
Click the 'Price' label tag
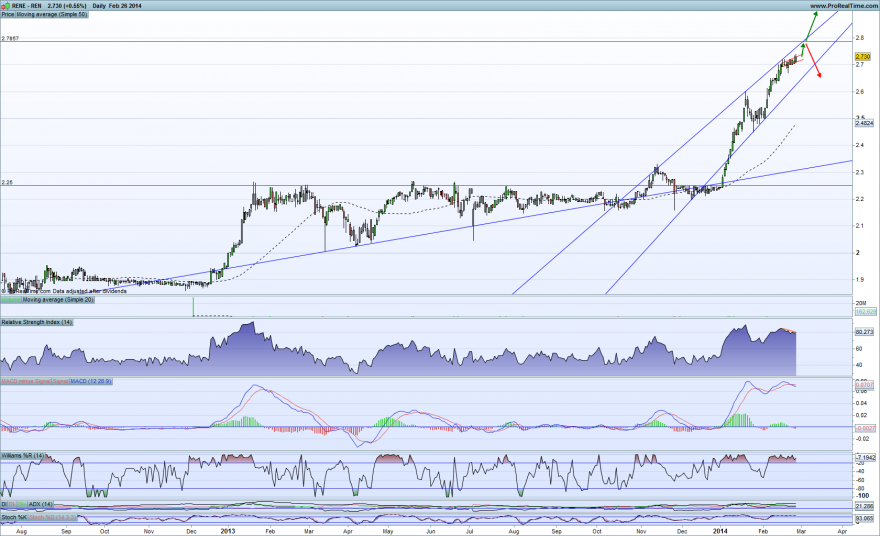click(8, 14)
